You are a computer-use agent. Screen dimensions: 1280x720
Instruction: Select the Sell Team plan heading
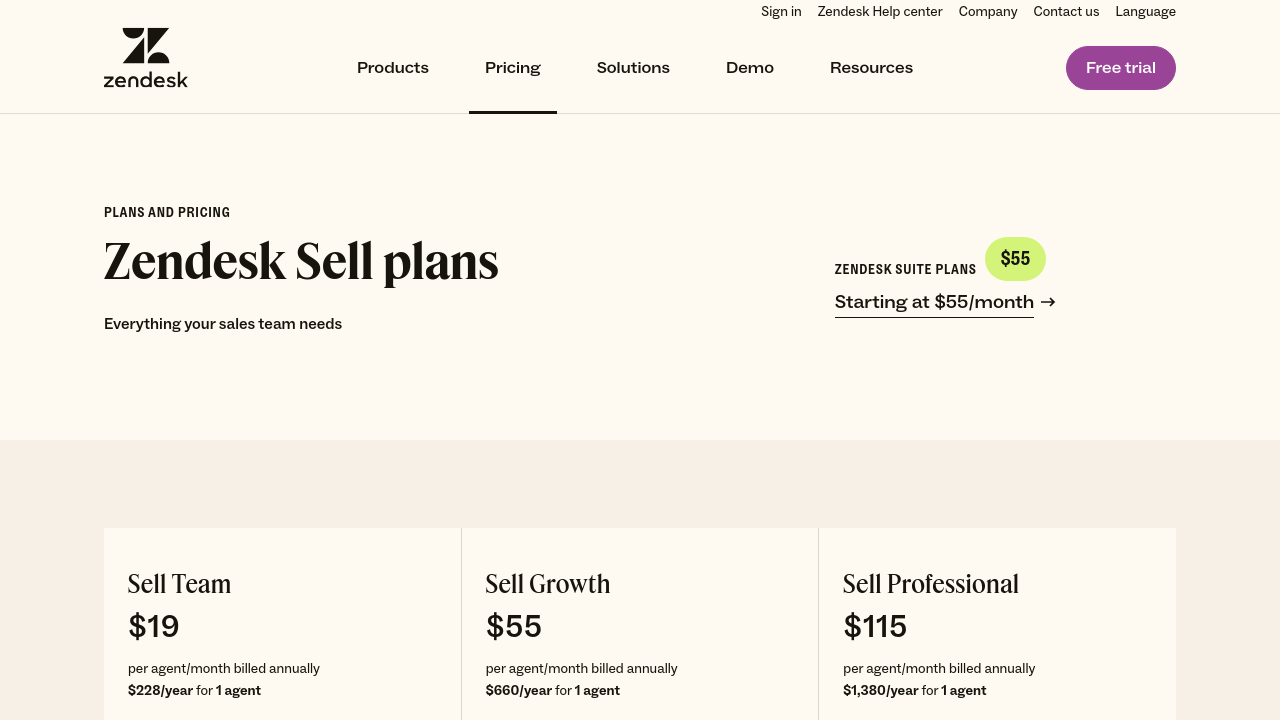[x=180, y=584]
